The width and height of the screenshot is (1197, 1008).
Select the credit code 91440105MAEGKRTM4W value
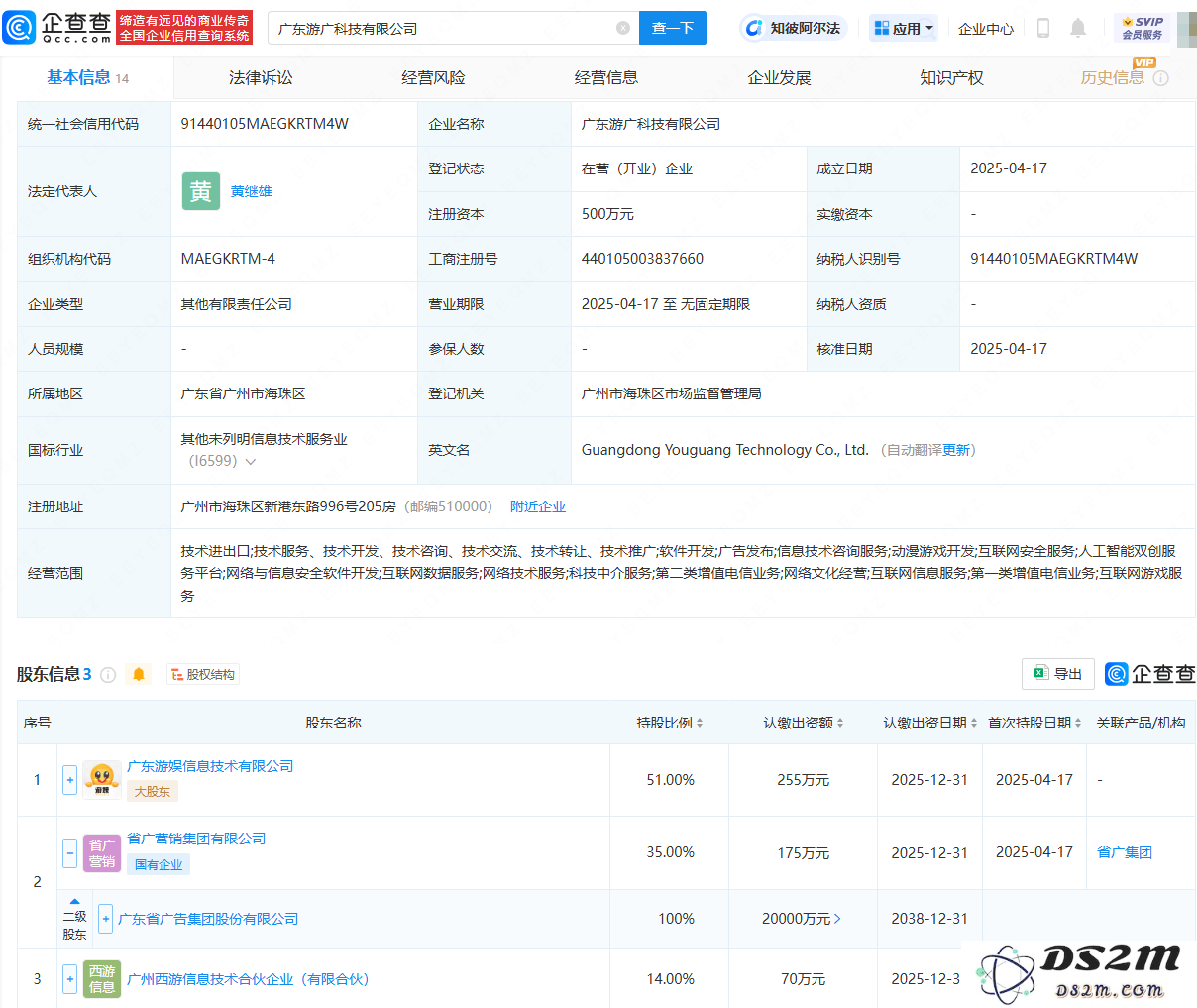(x=265, y=124)
